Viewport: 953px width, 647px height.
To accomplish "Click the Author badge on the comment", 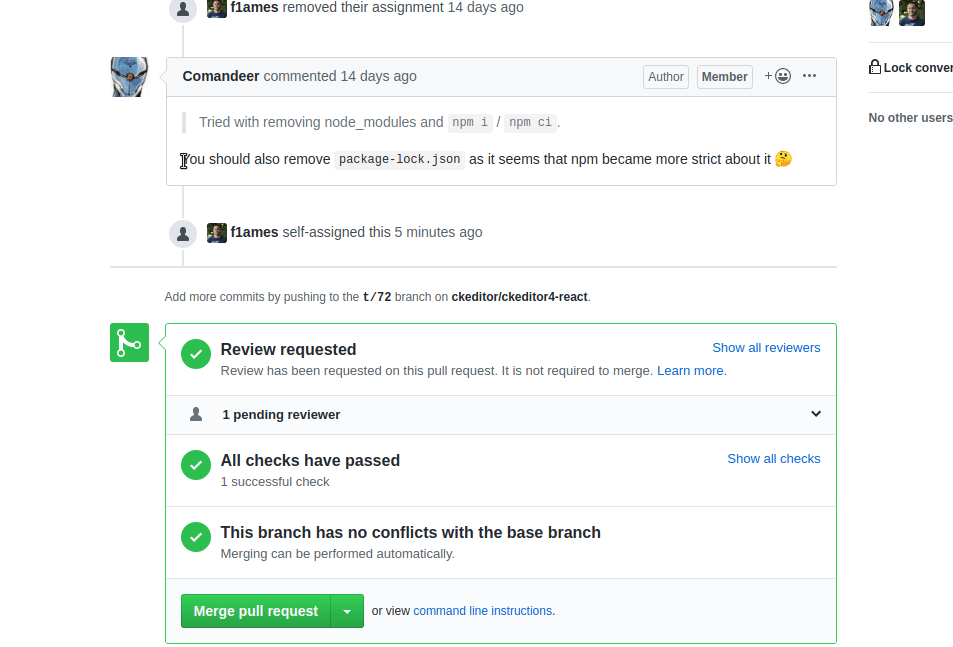I will (665, 76).
